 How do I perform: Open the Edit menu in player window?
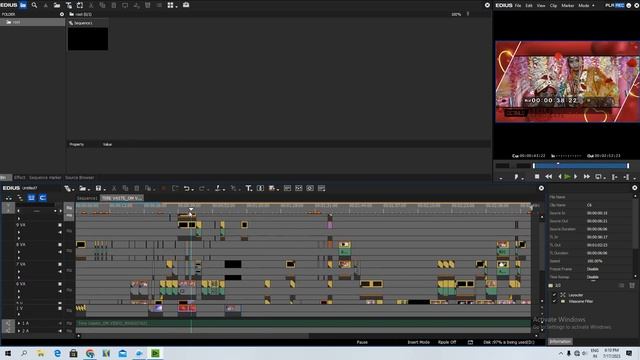(x=529, y=5)
